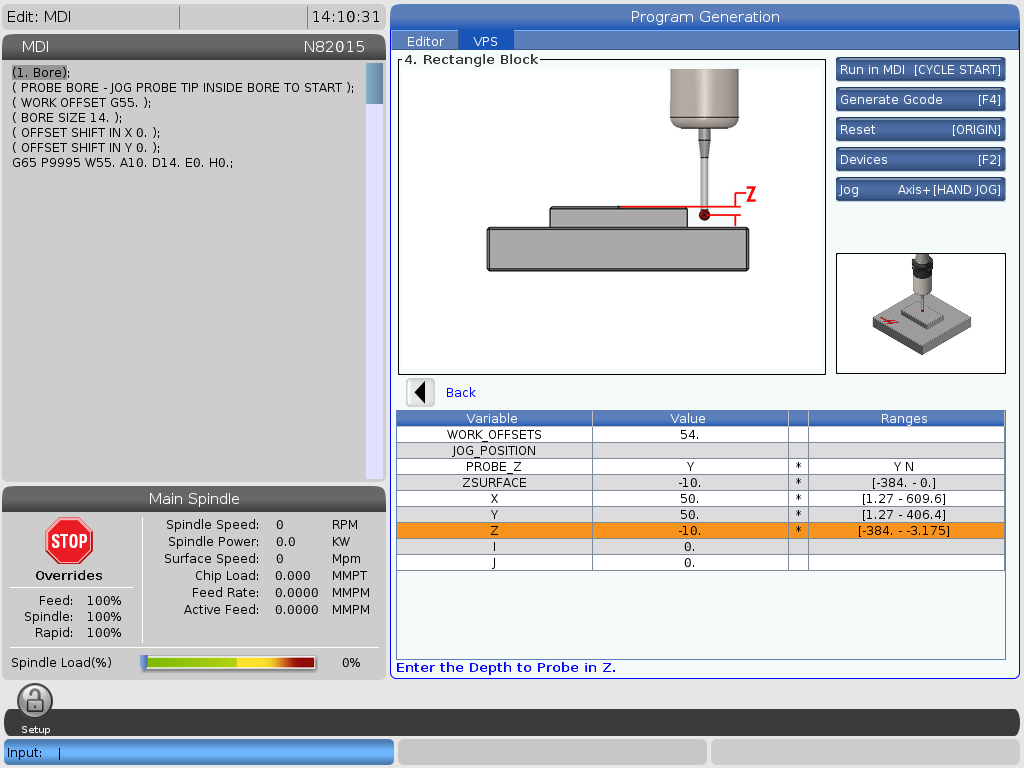Click the 'Enter the Depth to Probe' prompt
The width and height of the screenshot is (1024, 768).
(506, 667)
